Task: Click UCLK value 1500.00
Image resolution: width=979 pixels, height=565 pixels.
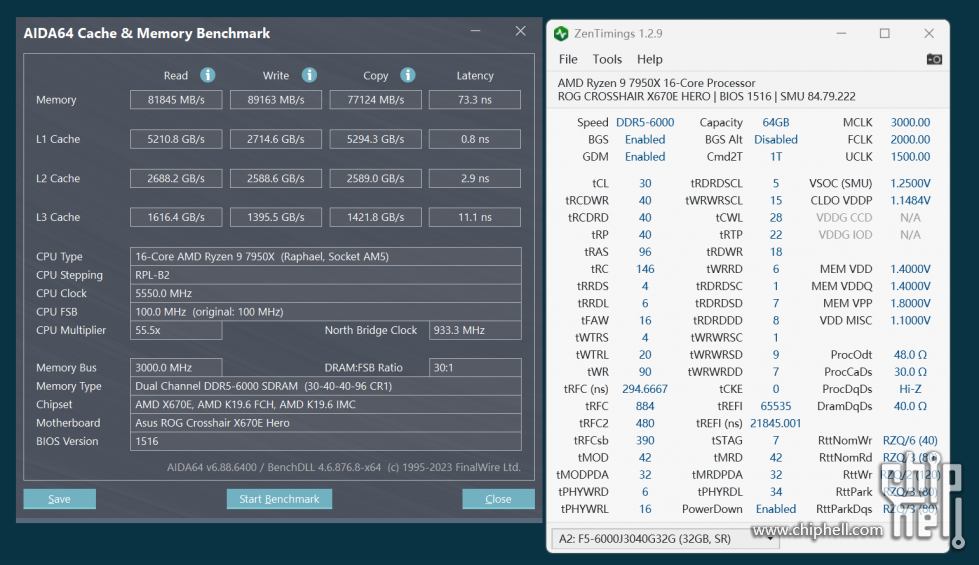Action: coord(910,157)
